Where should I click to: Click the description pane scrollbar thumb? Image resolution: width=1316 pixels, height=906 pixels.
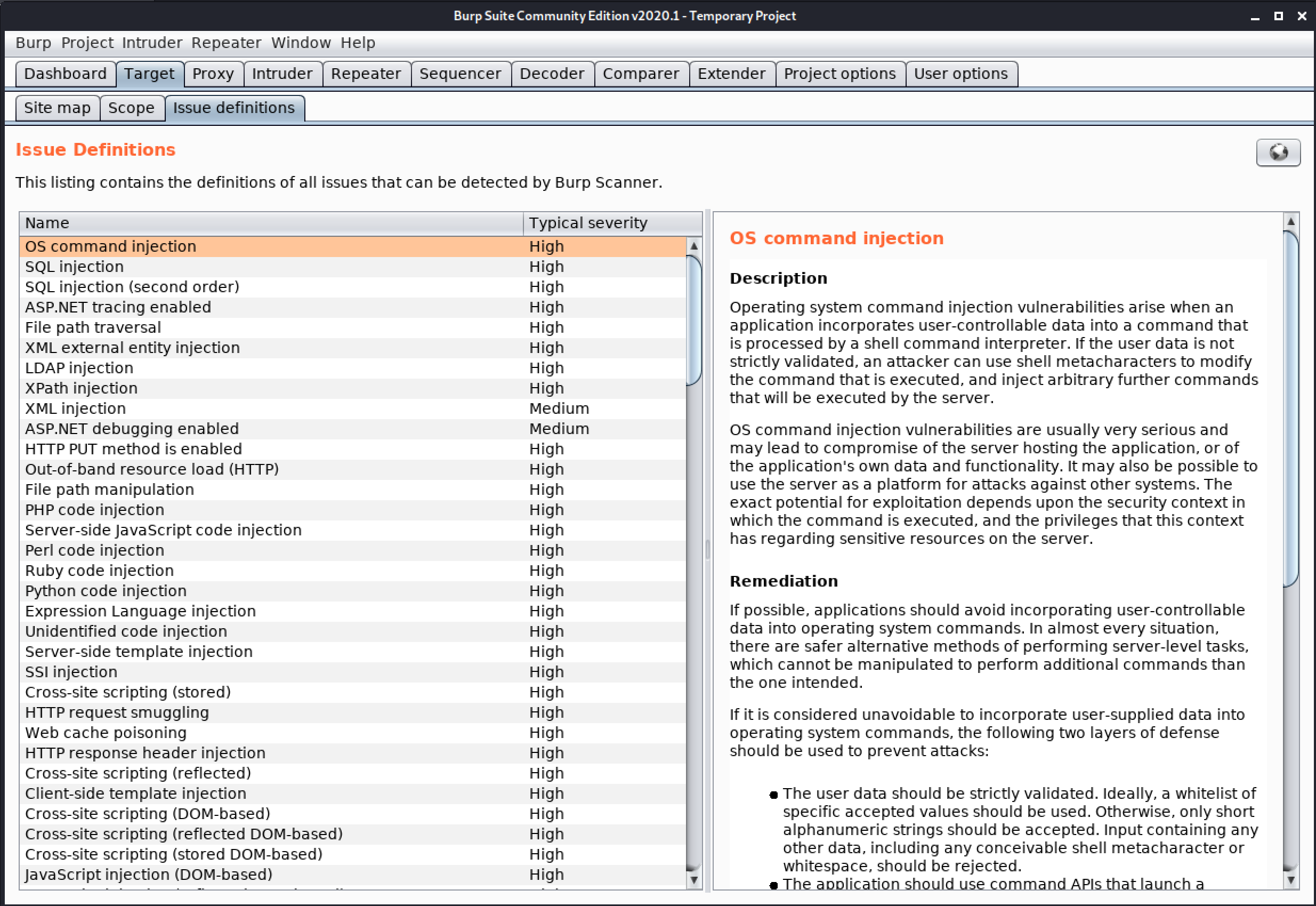point(1290,408)
